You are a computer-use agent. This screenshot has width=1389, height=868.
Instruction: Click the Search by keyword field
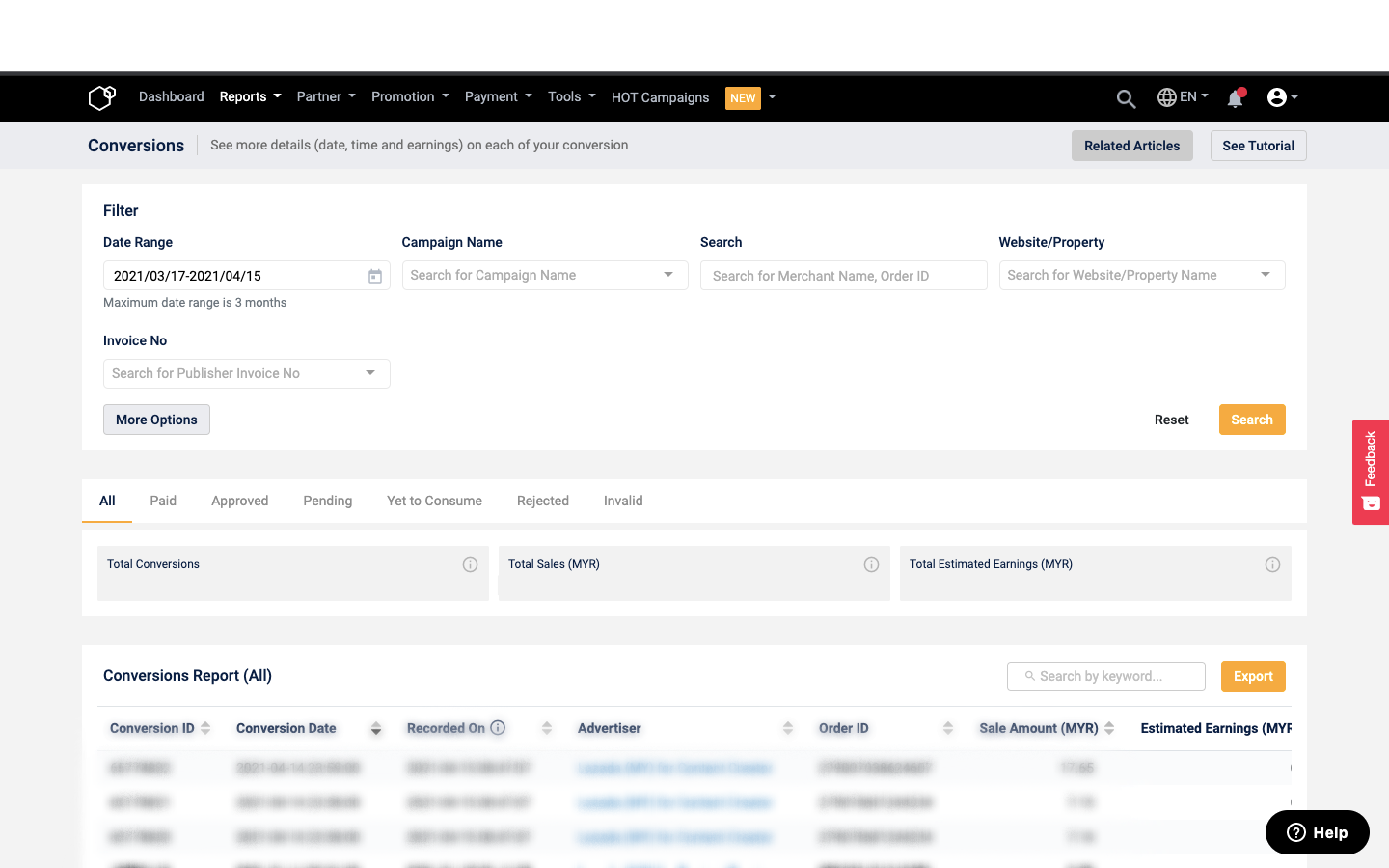coord(1105,676)
